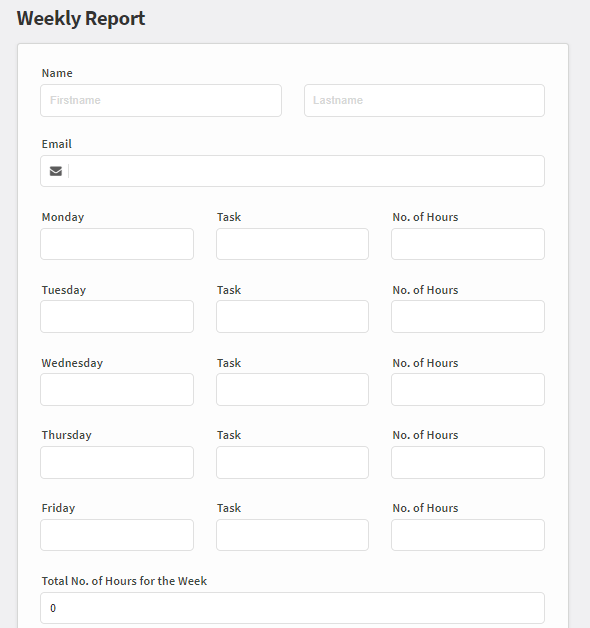Select the Monday entry field
Image resolution: width=590 pixels, height=628 pixels.
pos(117,244)
